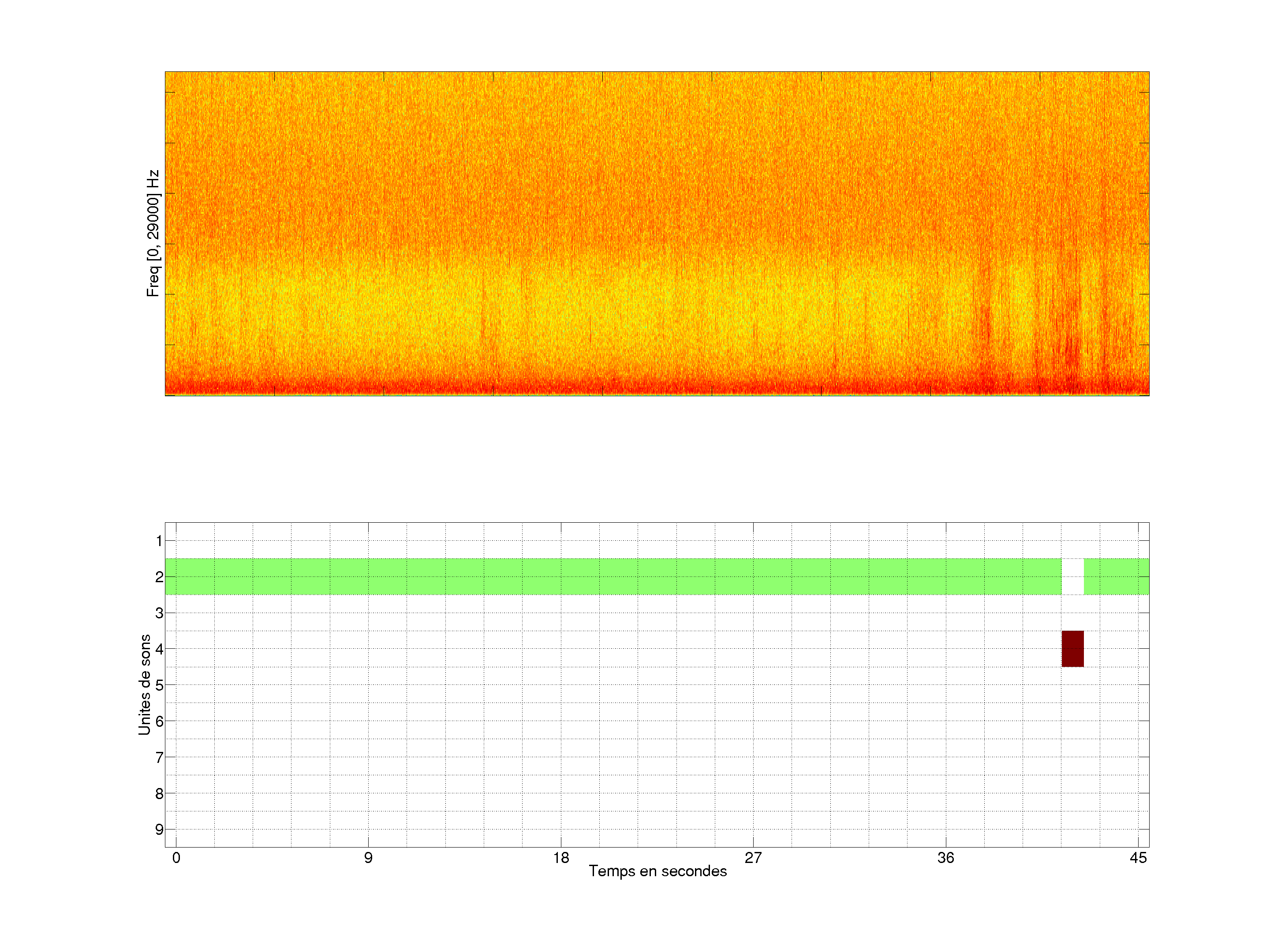The height and width of the screenshot is (952, 1270).
Task: Click the x-axis tick label 9
Action: tap(368, 858)
